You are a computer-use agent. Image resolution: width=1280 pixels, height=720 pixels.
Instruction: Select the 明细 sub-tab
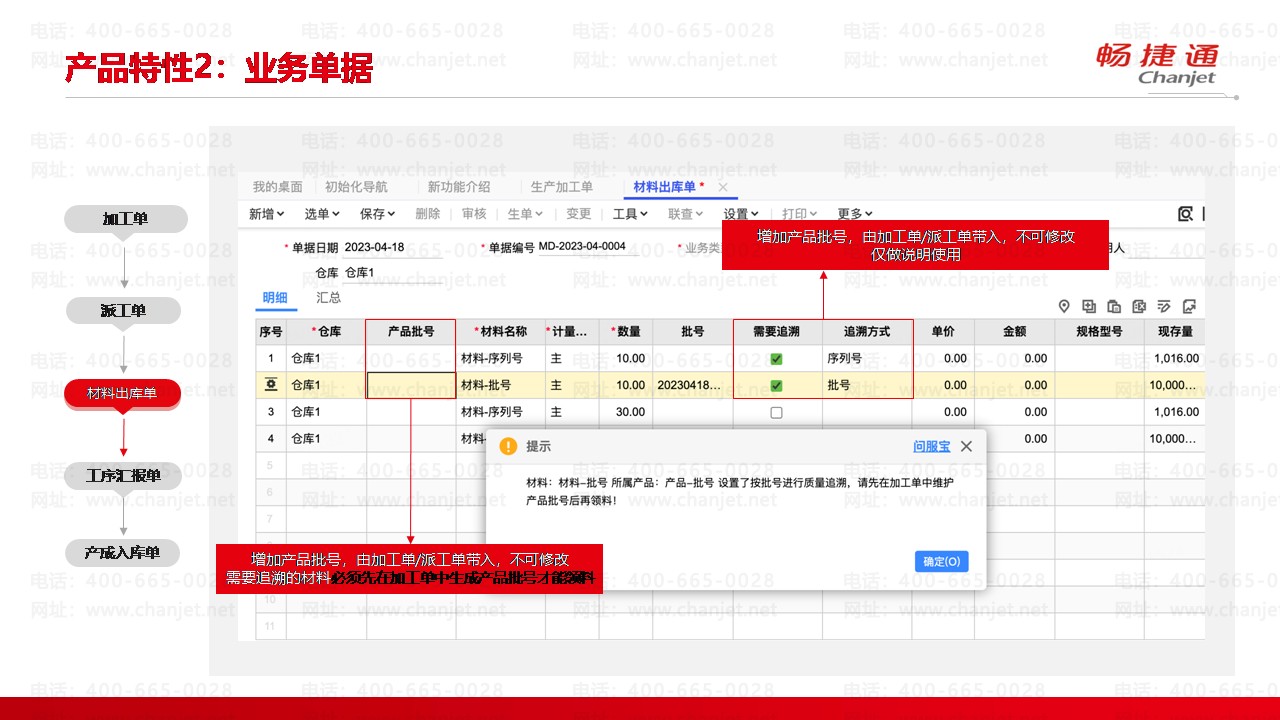[275, 298]
